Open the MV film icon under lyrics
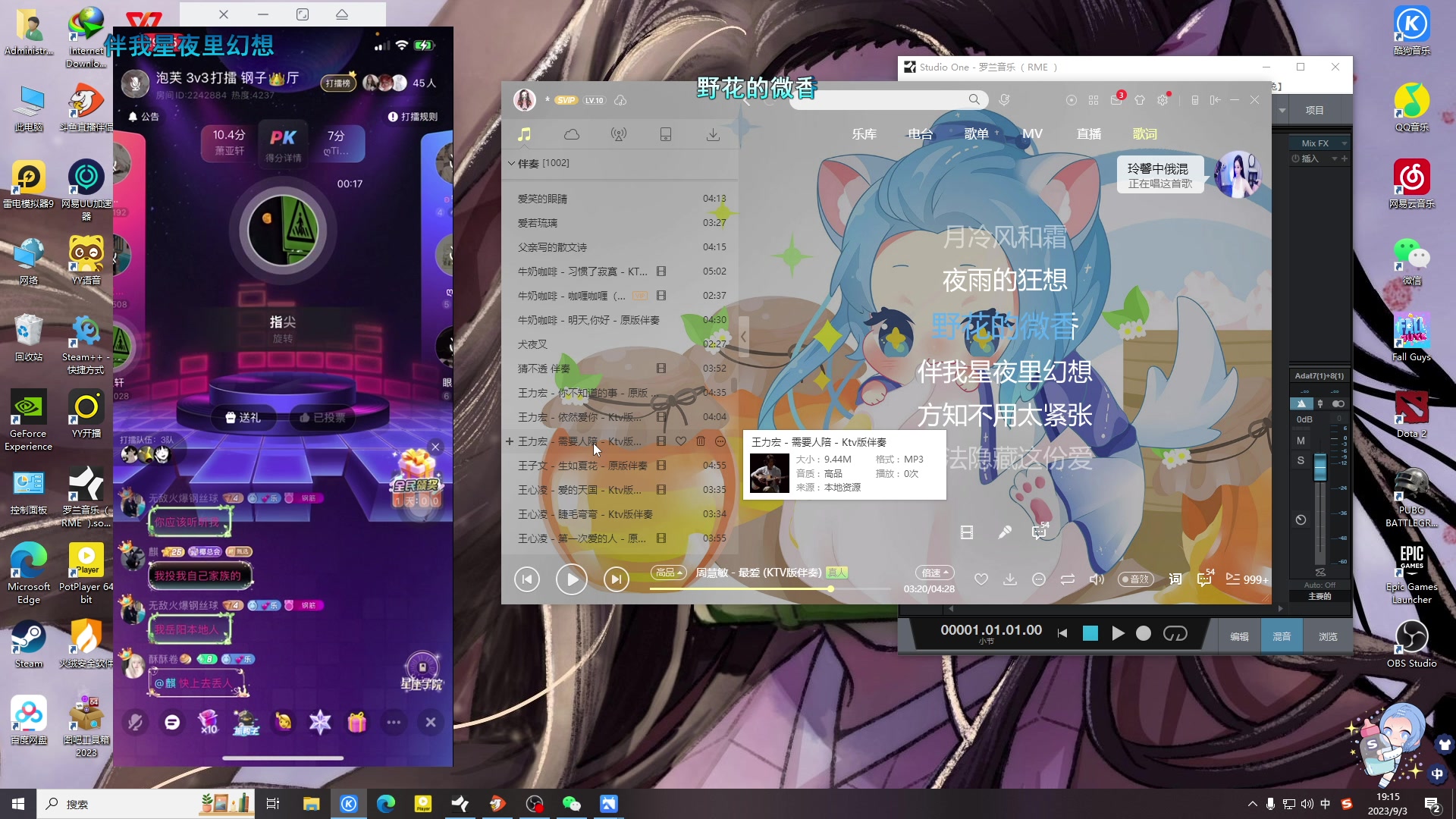The image size is (1456, 819). 967,532
